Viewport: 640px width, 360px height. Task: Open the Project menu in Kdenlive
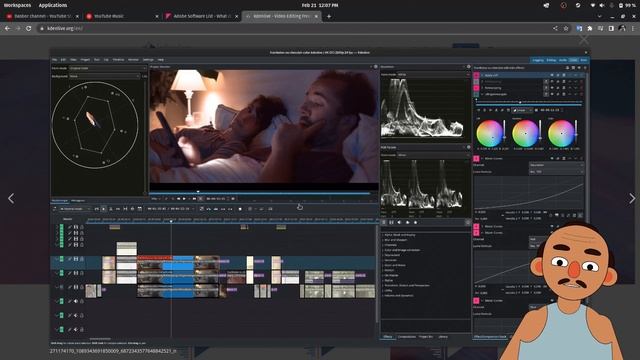click(x=85, y=60)
